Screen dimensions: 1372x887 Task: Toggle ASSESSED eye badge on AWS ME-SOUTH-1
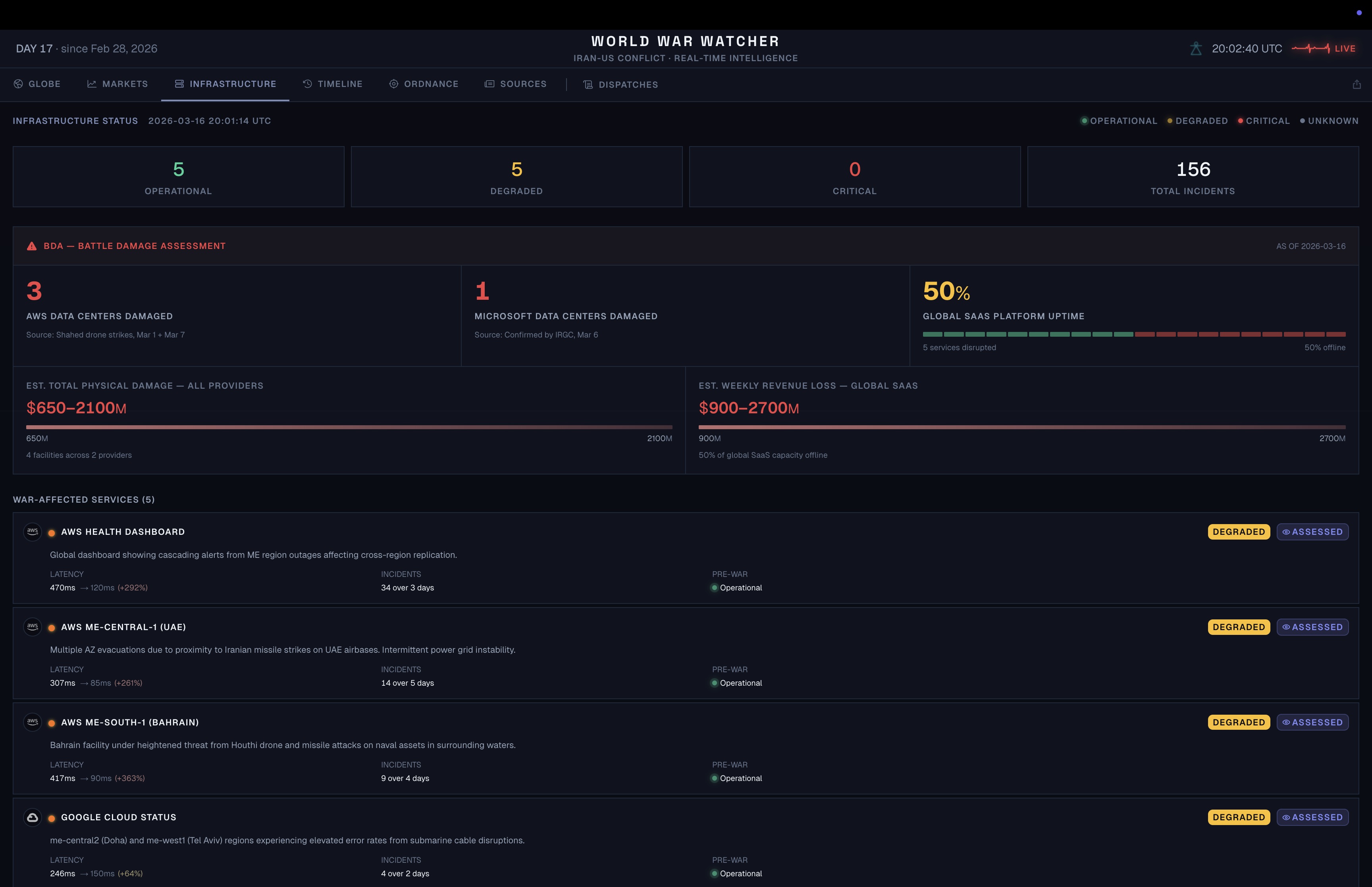[x=1312, y=722]
